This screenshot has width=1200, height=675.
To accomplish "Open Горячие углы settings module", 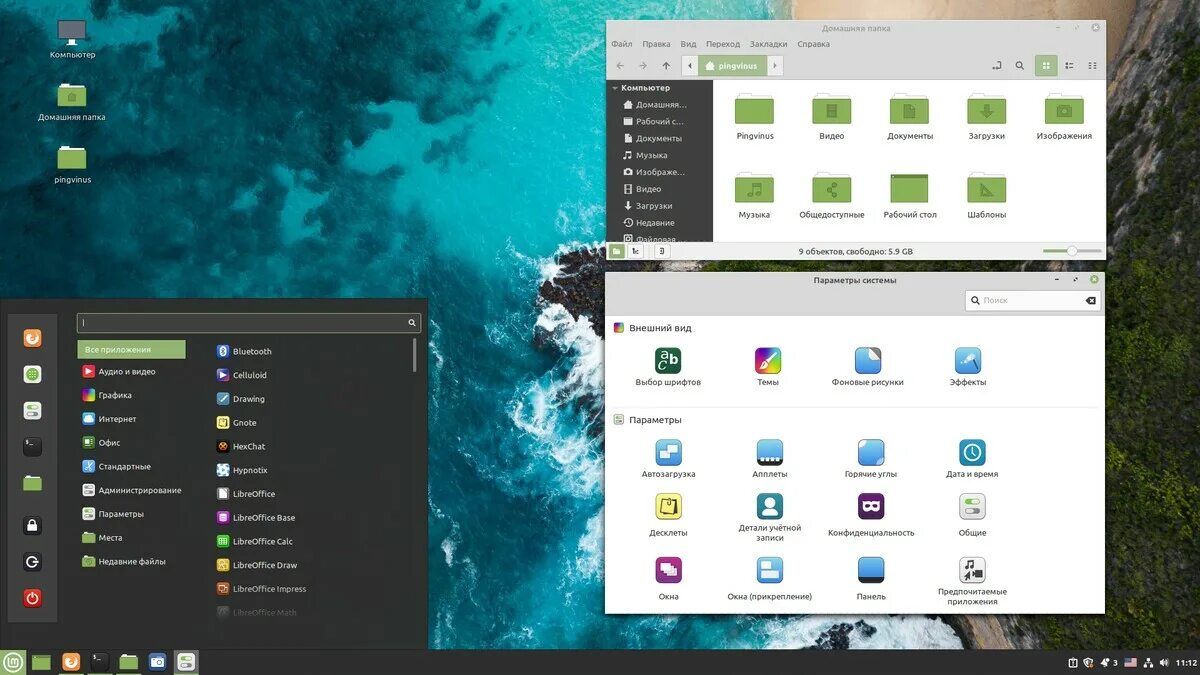I will tap(871, 459).
